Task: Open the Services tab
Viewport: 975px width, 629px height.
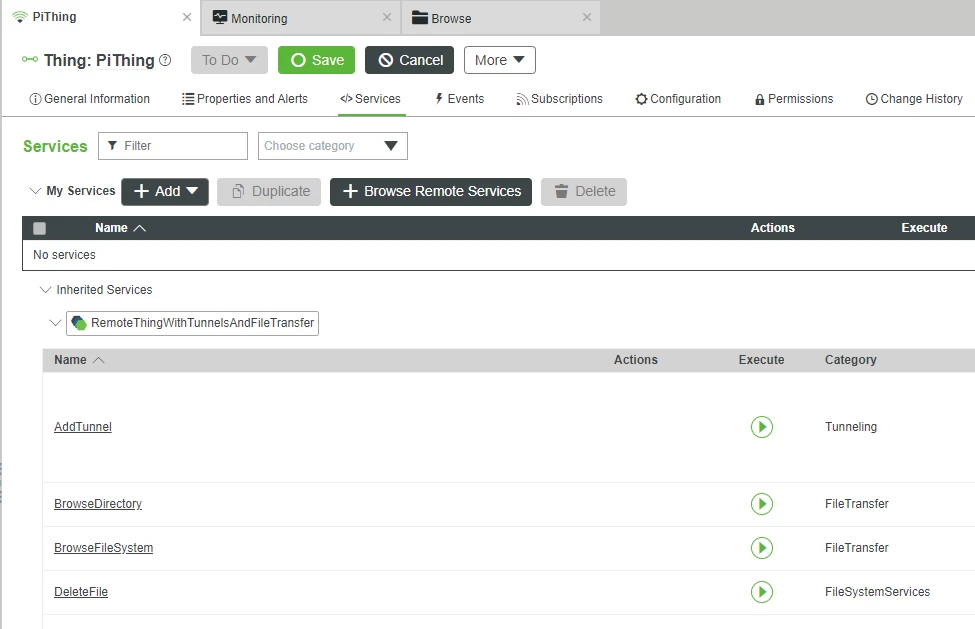Action: pyautogui.click(x=371, y=99)
